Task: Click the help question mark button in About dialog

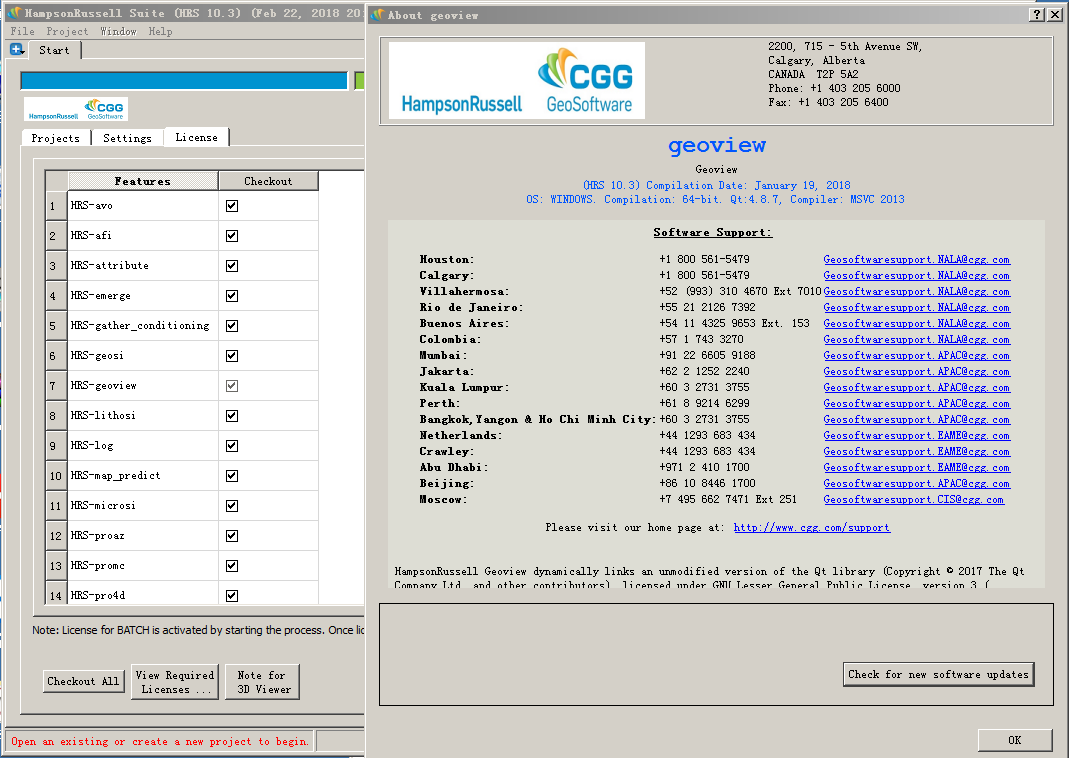Action: click(1036, 14)
